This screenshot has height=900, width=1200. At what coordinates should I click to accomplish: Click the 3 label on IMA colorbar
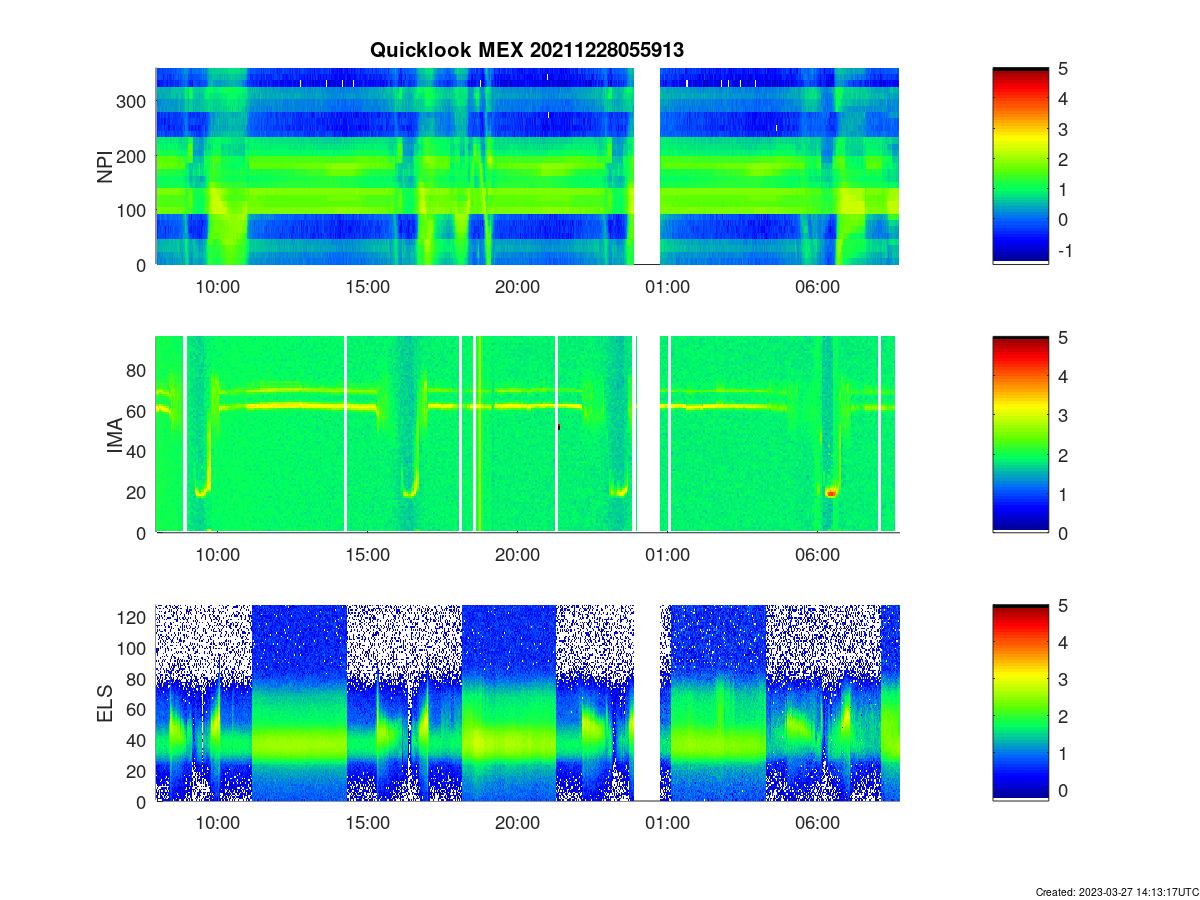[x=1064, y=415]
